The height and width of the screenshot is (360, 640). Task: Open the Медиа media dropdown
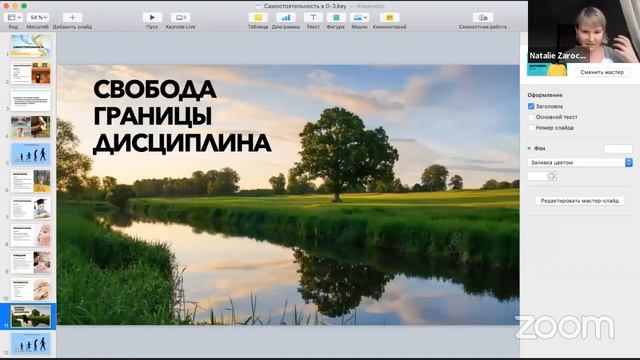(359, 18)
